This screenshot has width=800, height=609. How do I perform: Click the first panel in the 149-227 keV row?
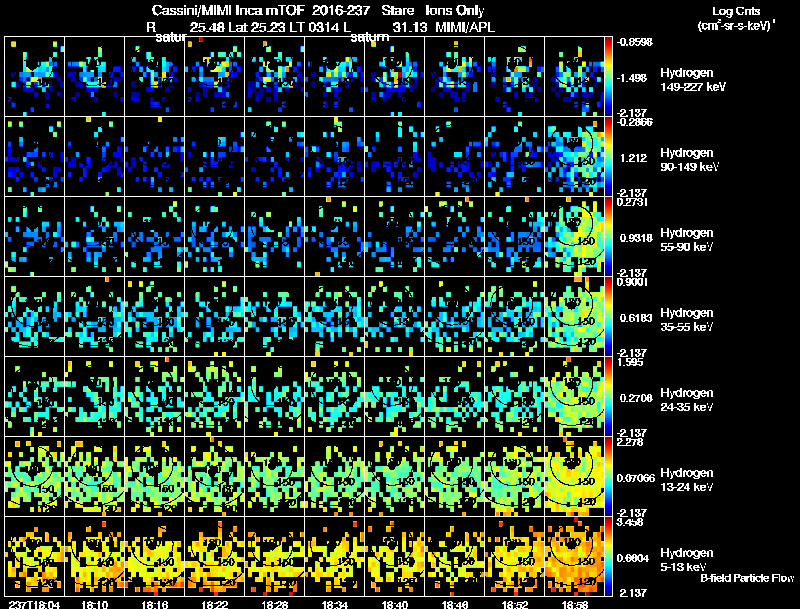coord(35,76)
